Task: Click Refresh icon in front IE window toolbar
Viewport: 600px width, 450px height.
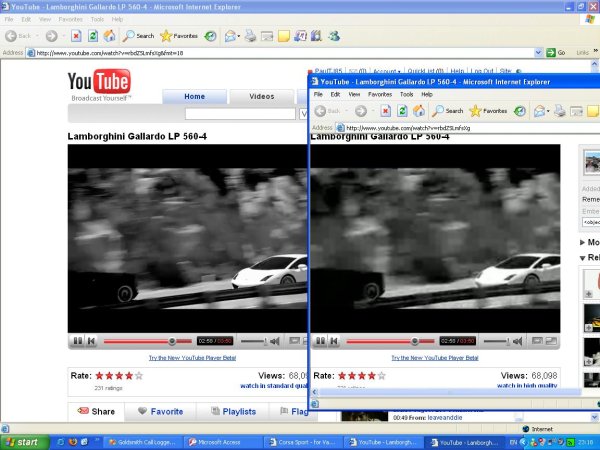Action: coord(402,111)
